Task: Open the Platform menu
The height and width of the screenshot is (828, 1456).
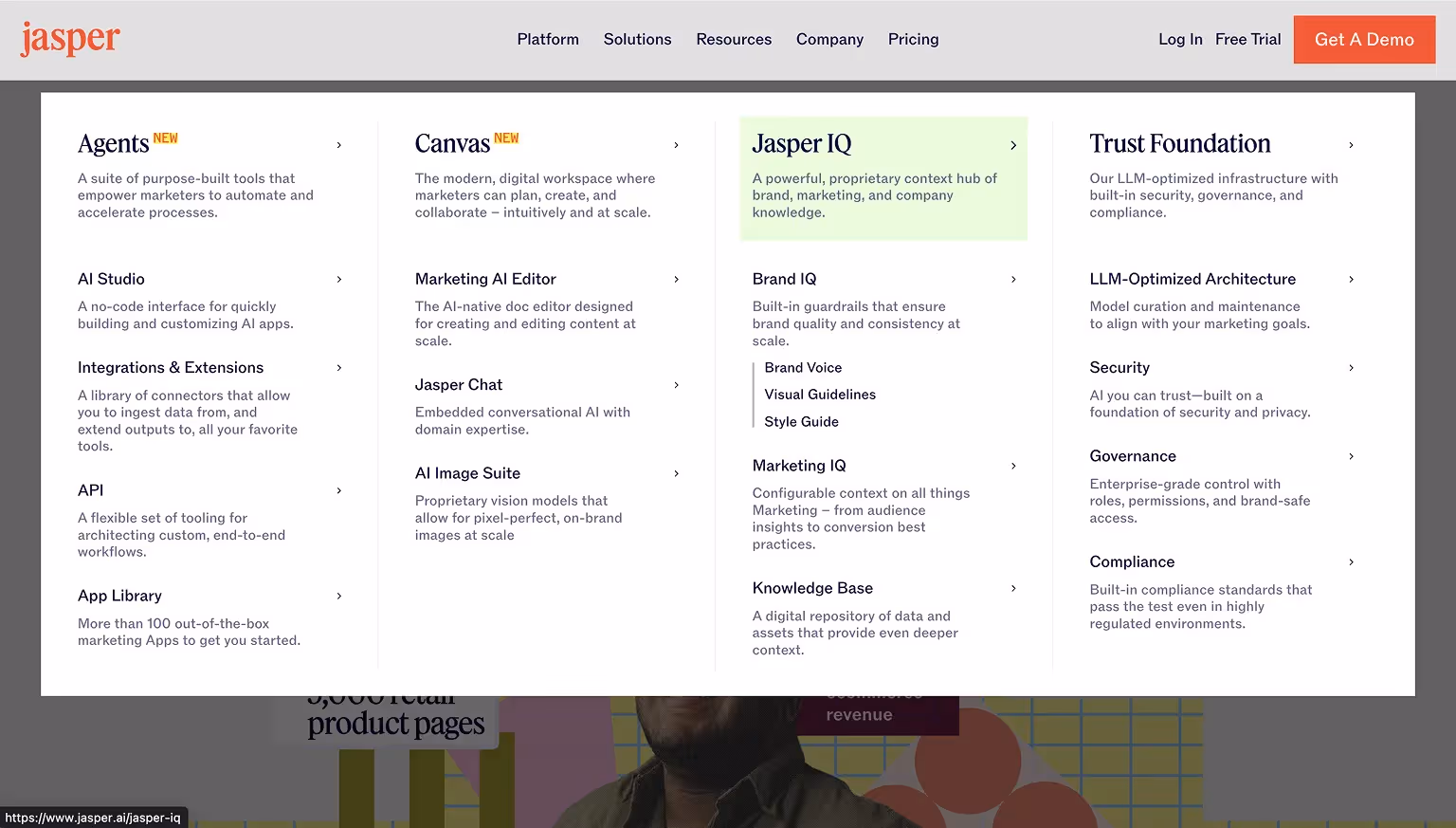Action: click(x=548, y=39)
